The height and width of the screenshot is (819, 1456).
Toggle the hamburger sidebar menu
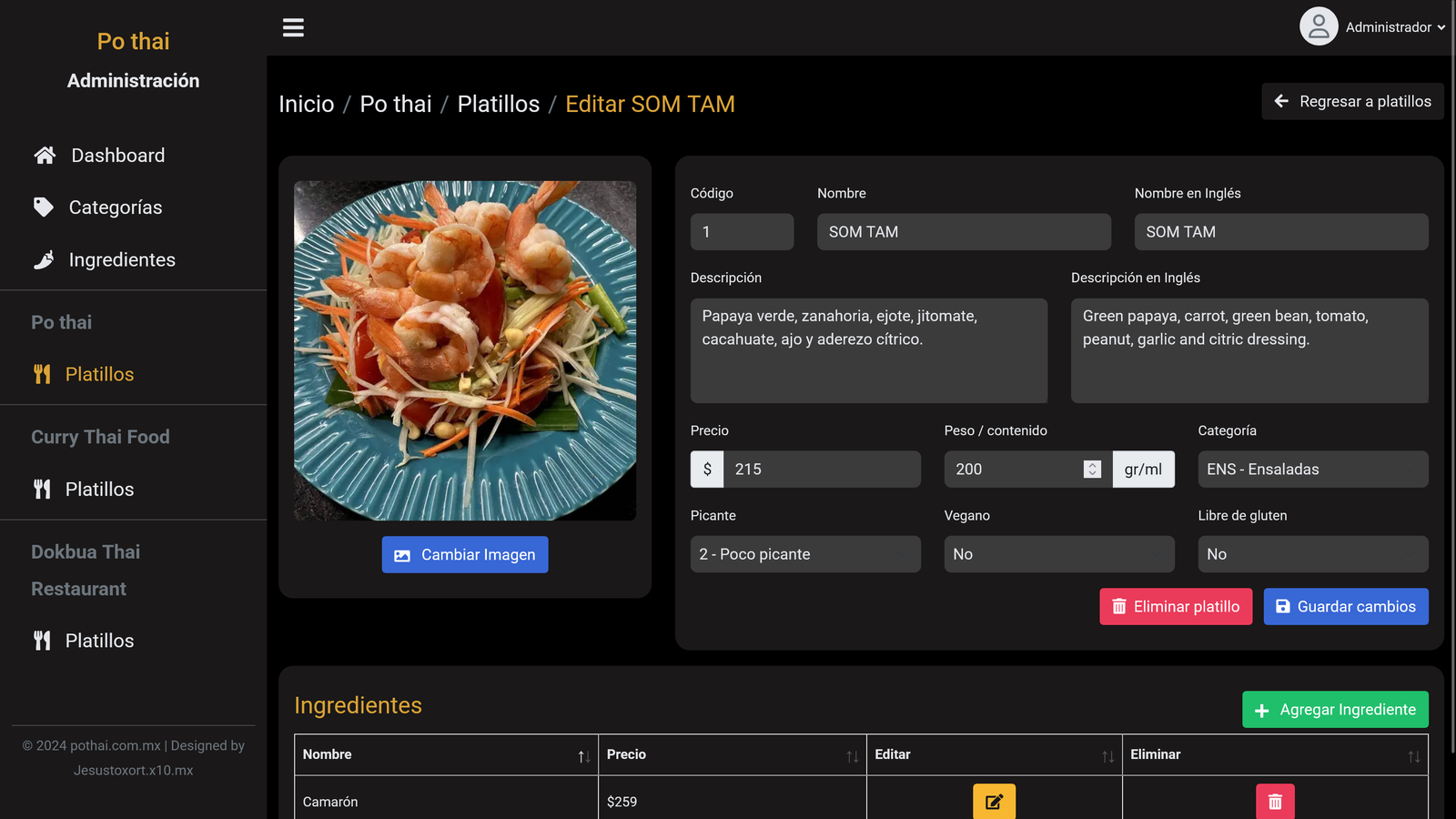click(293, 27)
